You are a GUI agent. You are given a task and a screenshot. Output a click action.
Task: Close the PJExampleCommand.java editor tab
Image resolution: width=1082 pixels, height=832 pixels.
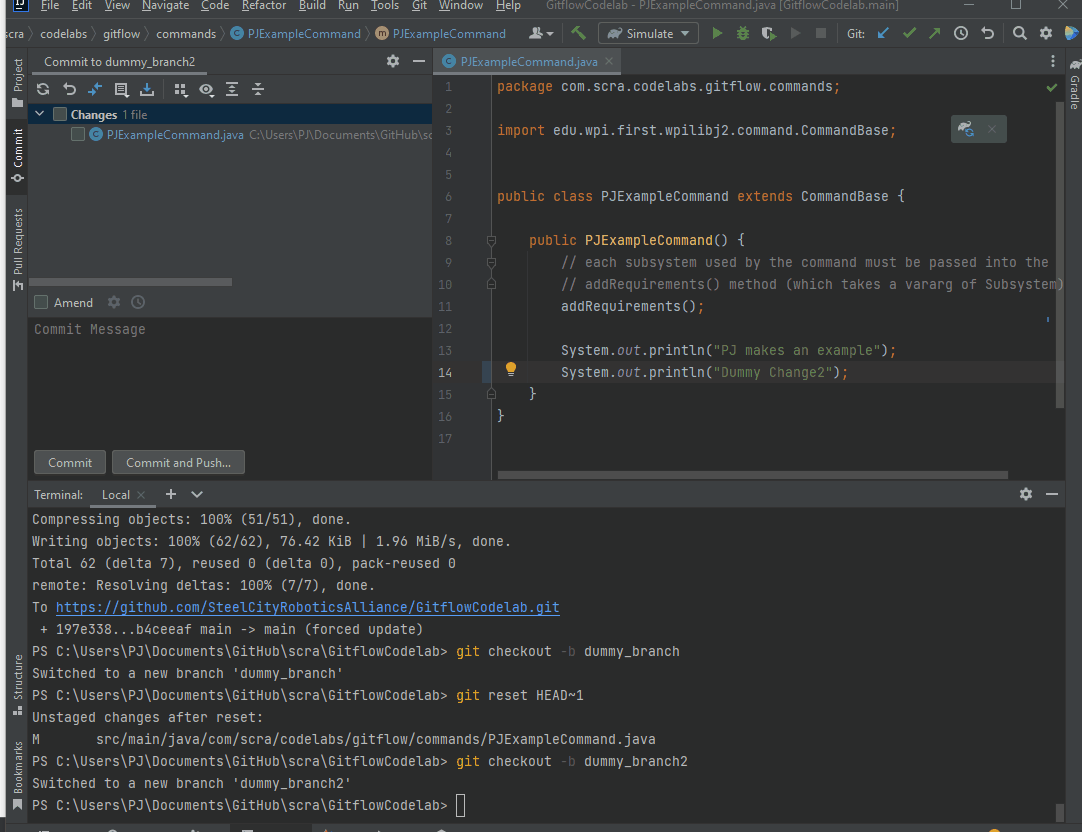(x=609, y=61)
